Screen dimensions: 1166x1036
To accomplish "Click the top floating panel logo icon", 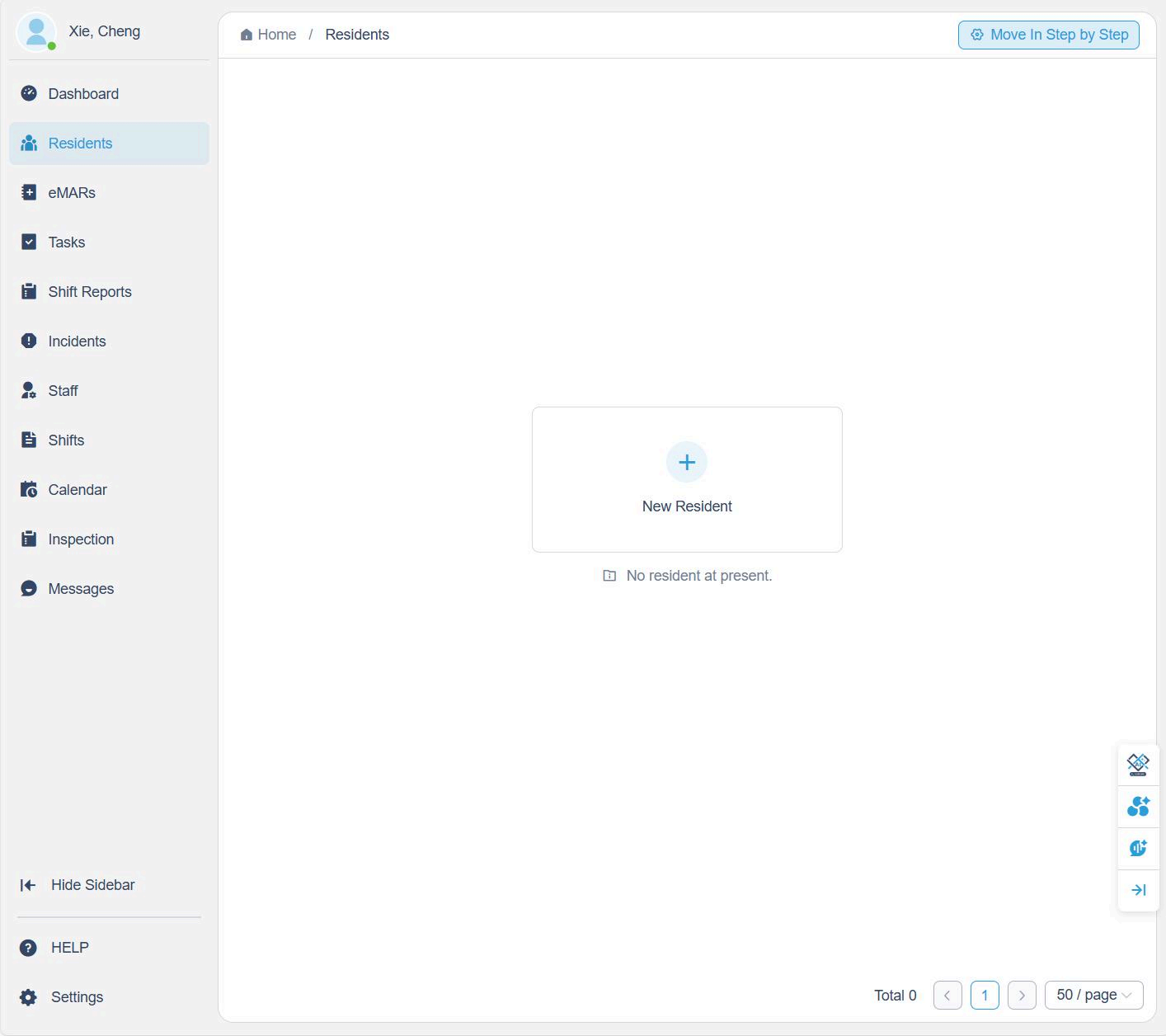I will coord(1138,765).
